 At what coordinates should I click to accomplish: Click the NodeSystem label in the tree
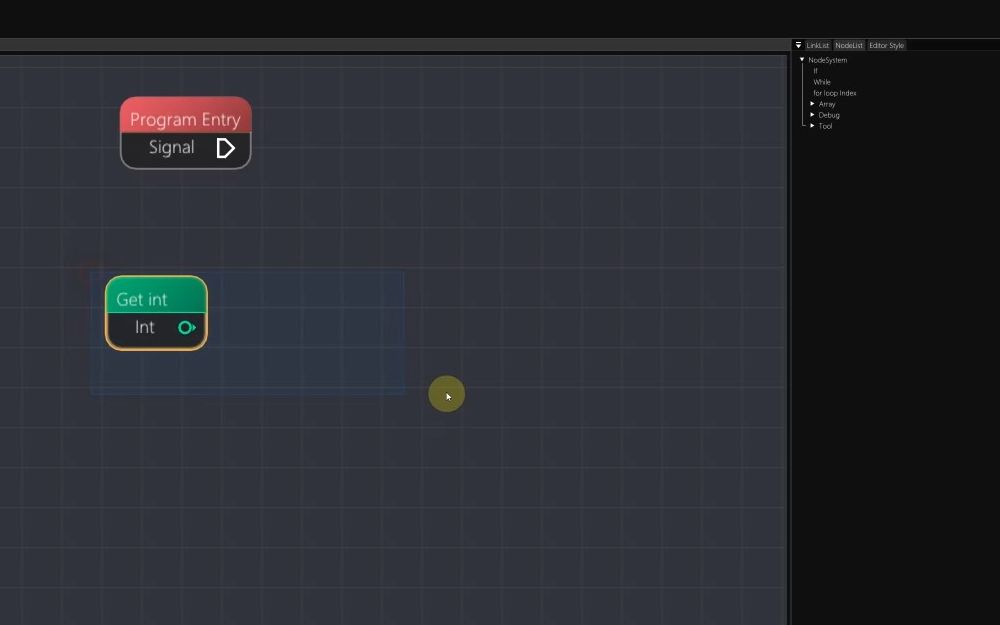click(x=827, y=60)
